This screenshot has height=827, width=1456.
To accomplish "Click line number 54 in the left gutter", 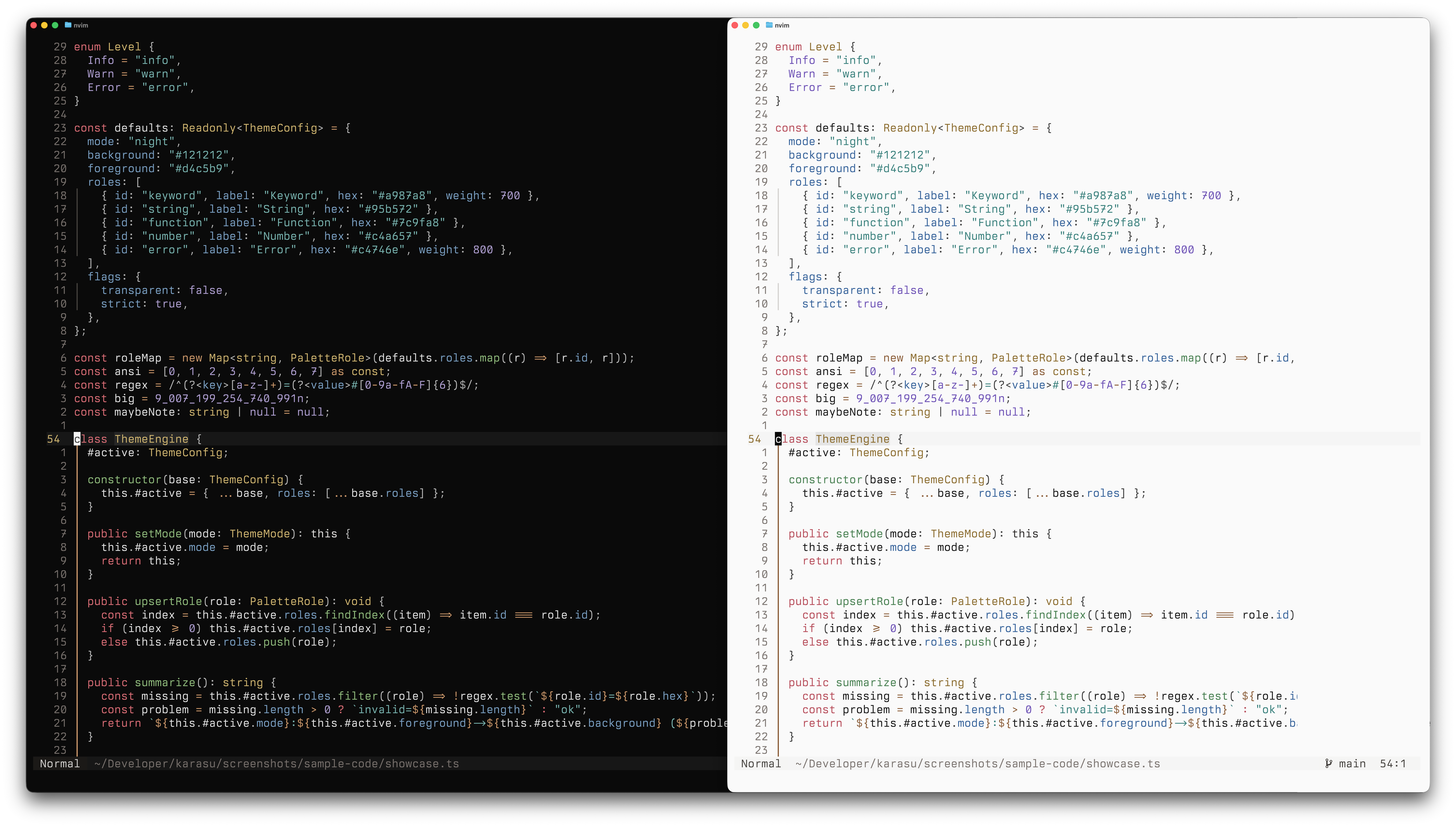I will coord(54,438).
